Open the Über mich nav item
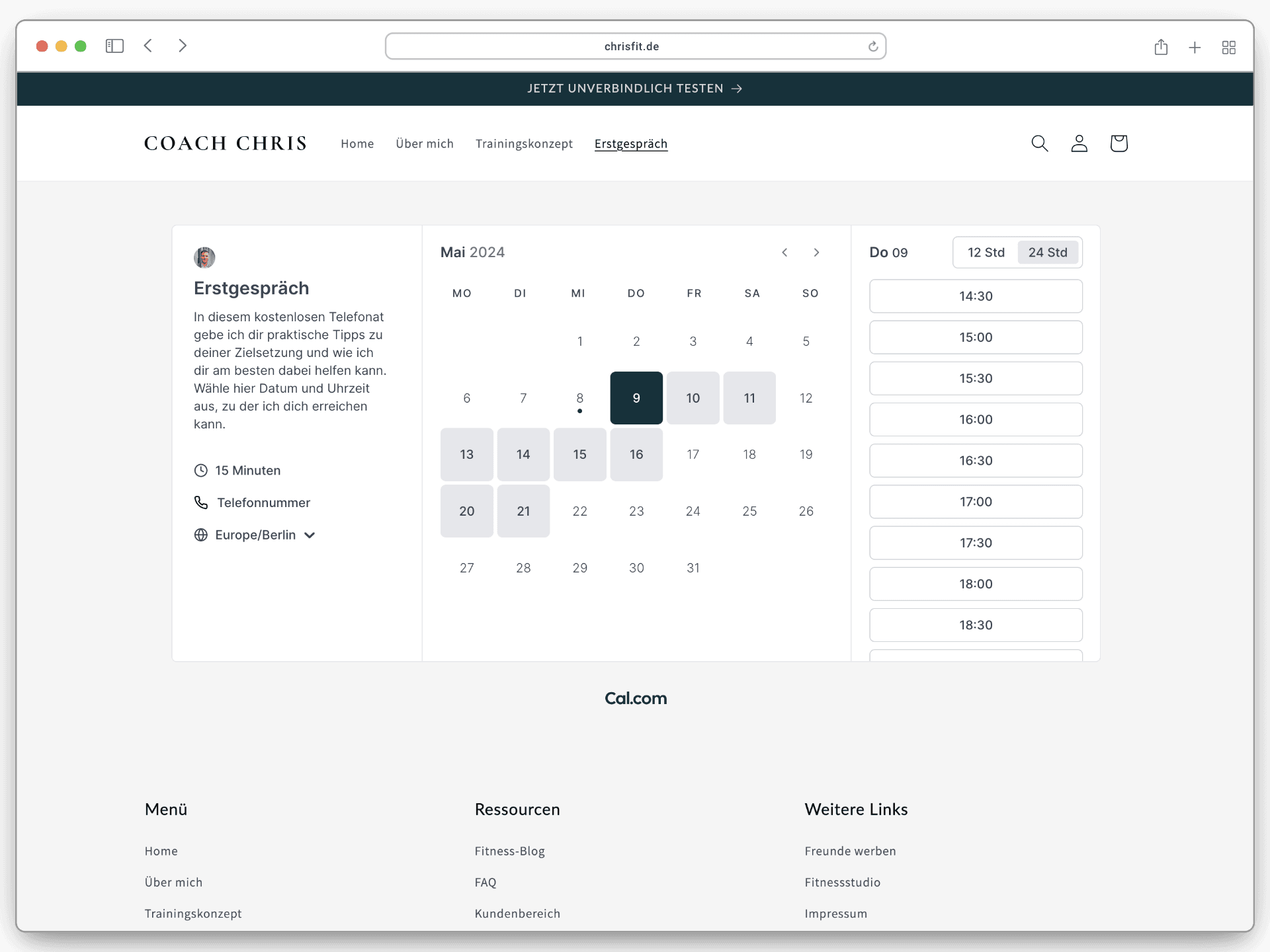The image size is (1270, 952). point(425,143)
